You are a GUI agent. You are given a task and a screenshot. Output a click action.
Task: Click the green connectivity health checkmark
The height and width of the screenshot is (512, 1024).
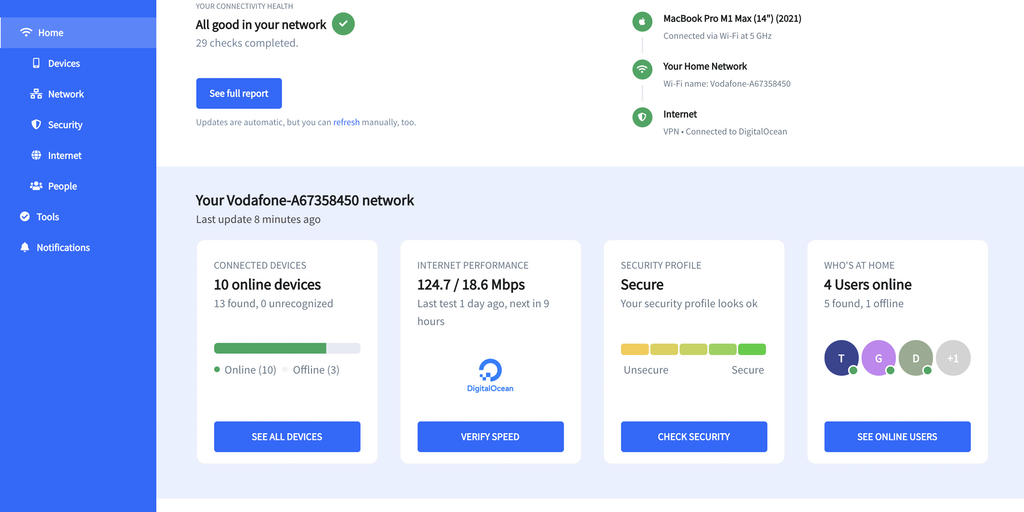pyautogui.click(x=343, y=23)
